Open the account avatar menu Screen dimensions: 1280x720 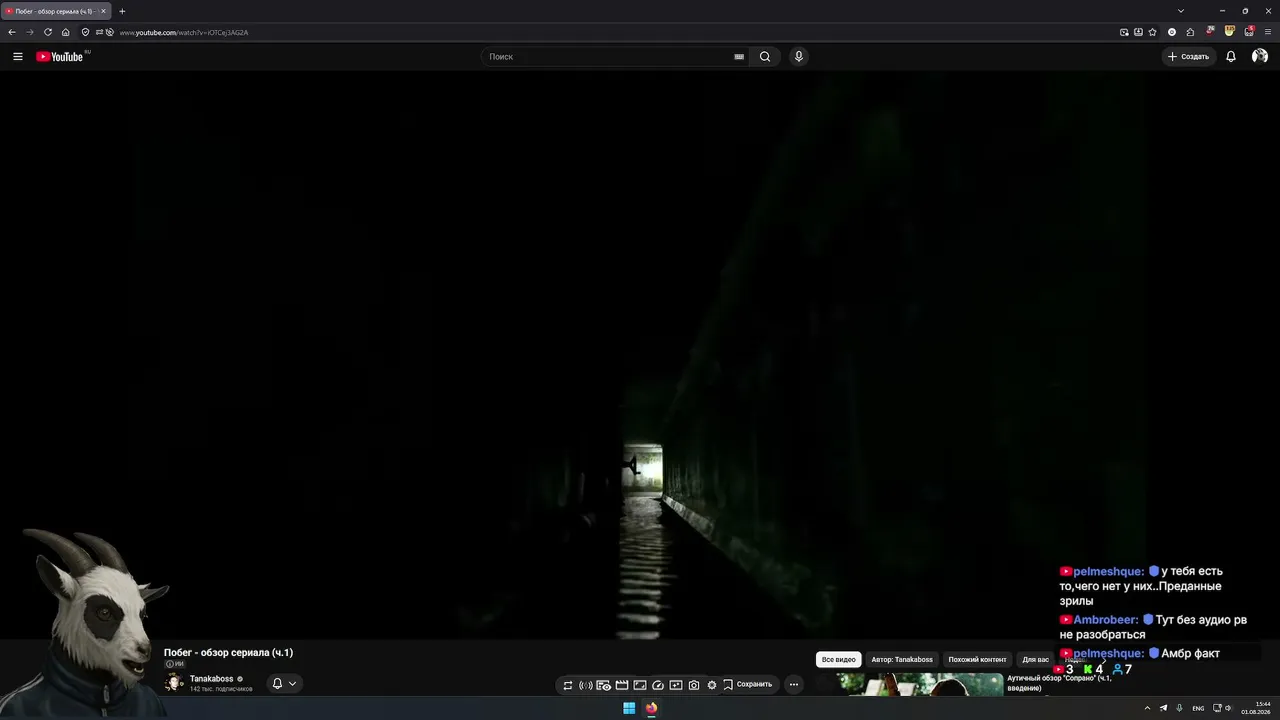[x=1260, y=57]
